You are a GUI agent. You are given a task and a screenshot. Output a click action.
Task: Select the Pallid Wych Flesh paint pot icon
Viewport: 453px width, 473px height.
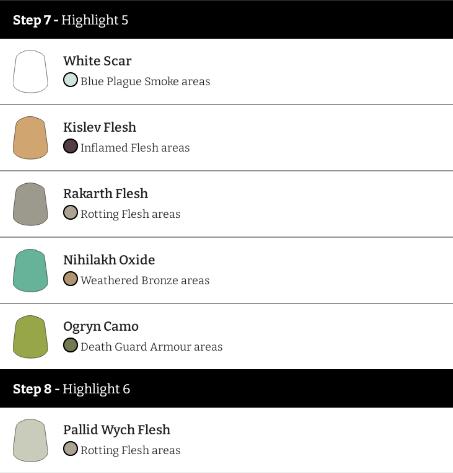point(30,440)
